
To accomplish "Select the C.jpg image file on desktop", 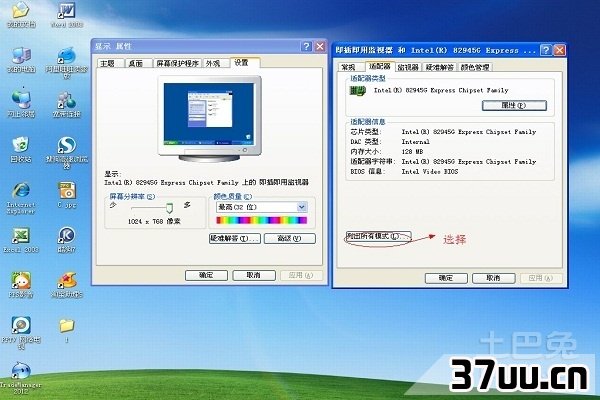I will [x=67, y=195].
